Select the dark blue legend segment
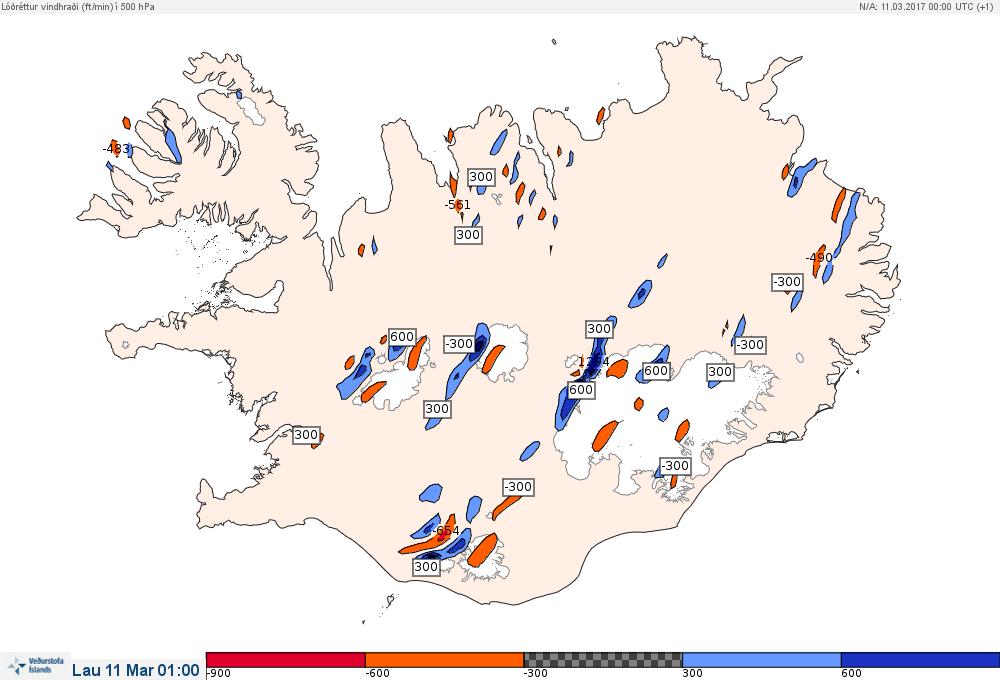The width and height of the screenshot is (1000, 680). pyautogui.click(x=920, y=660)
